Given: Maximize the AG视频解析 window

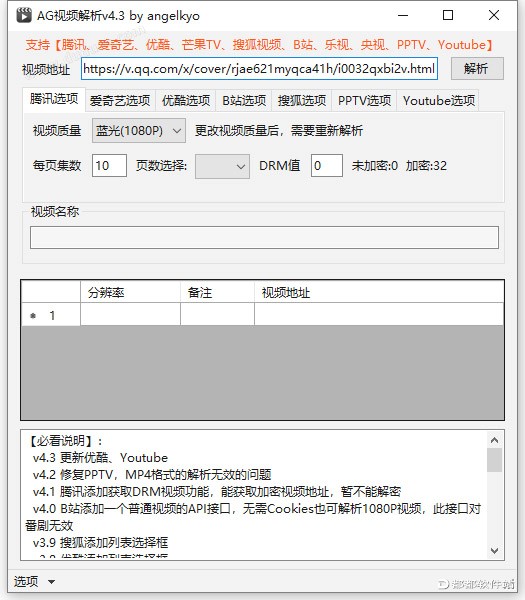Looking at the screenshot, I should (x=448, y=16).
